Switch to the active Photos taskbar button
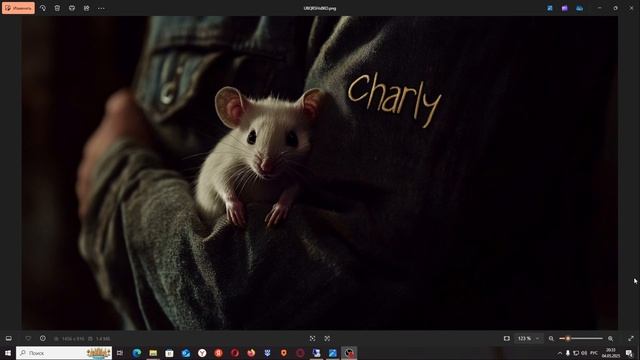This screenshot has width=640, height=360. (349, 353)
